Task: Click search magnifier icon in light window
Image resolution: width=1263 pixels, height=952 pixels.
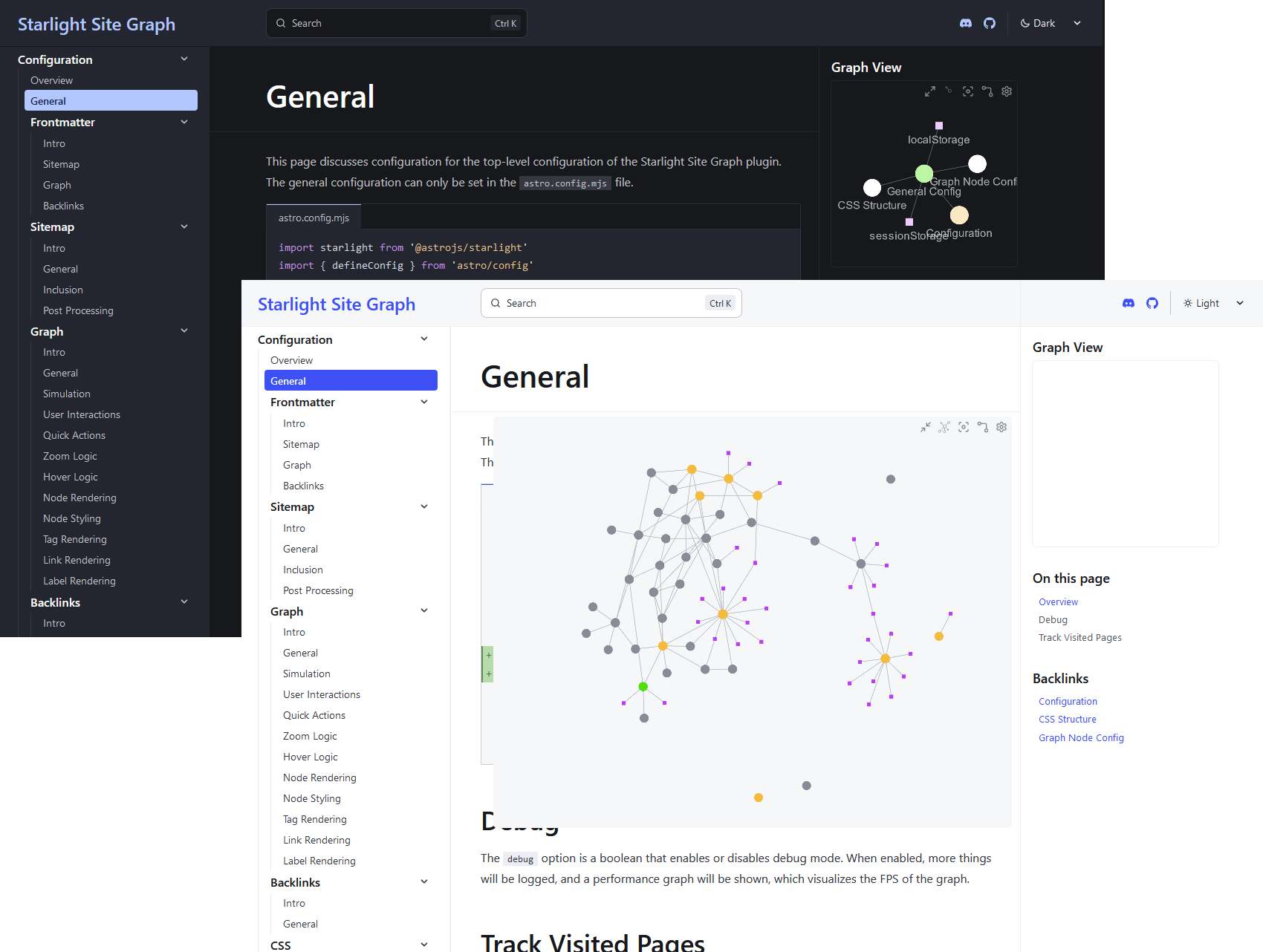Action: tap(496, 303)
